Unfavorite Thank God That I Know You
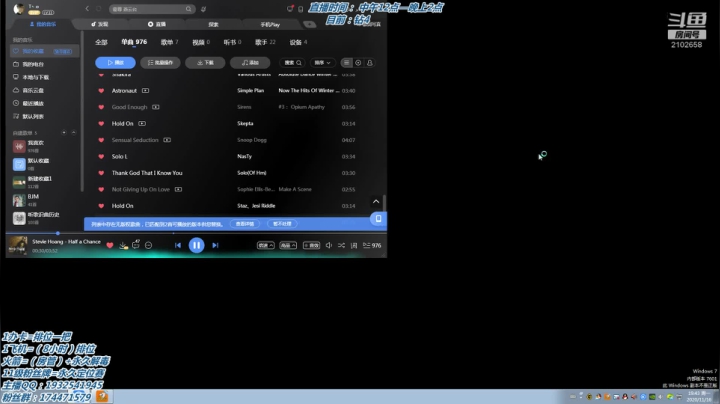720x404 pixels. [101, 173]
